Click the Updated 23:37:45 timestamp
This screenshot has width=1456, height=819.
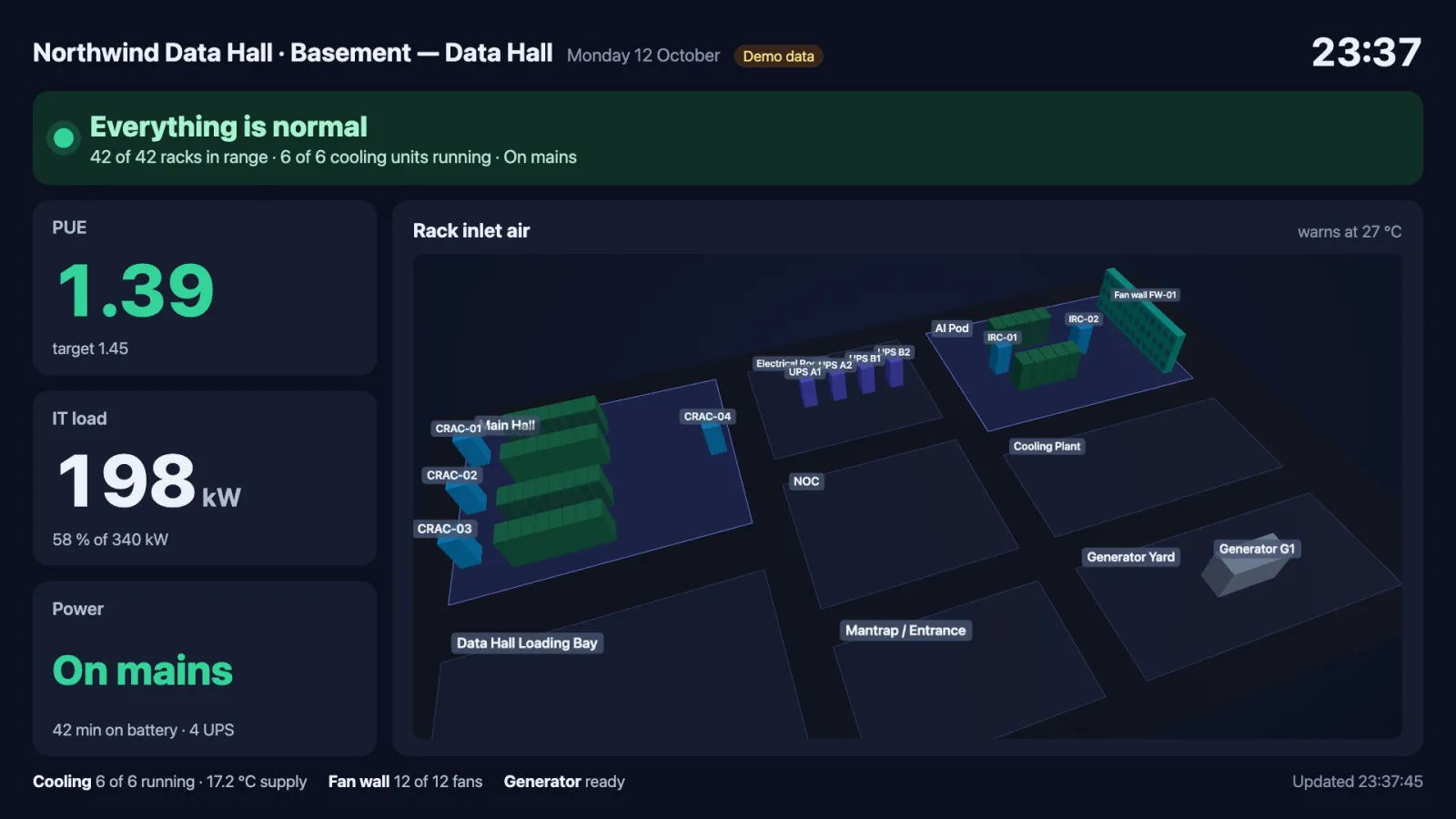[1358, 782]
